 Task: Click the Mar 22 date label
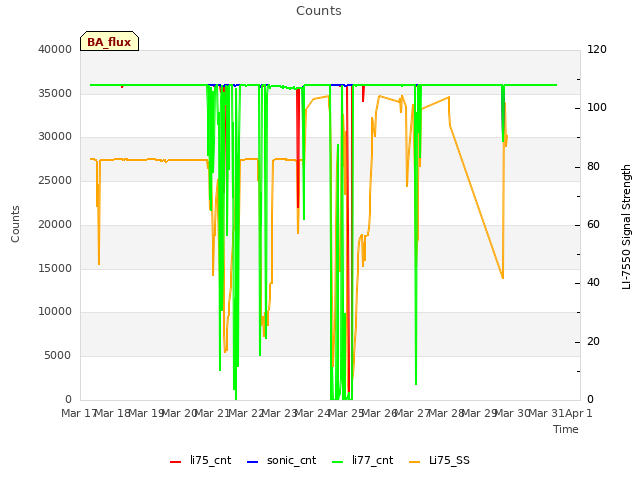(x=246, y=413)
